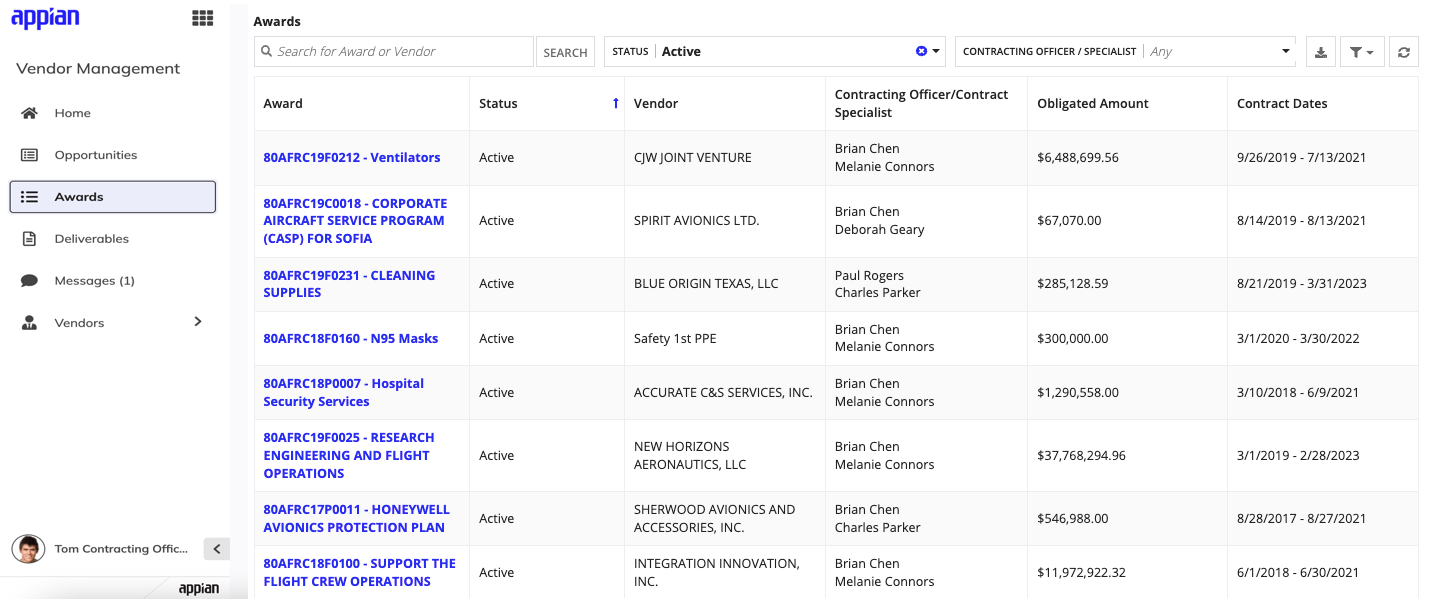Click the amount $11,972,922.32
1441x599 pixels.
tap(1082, 573)
